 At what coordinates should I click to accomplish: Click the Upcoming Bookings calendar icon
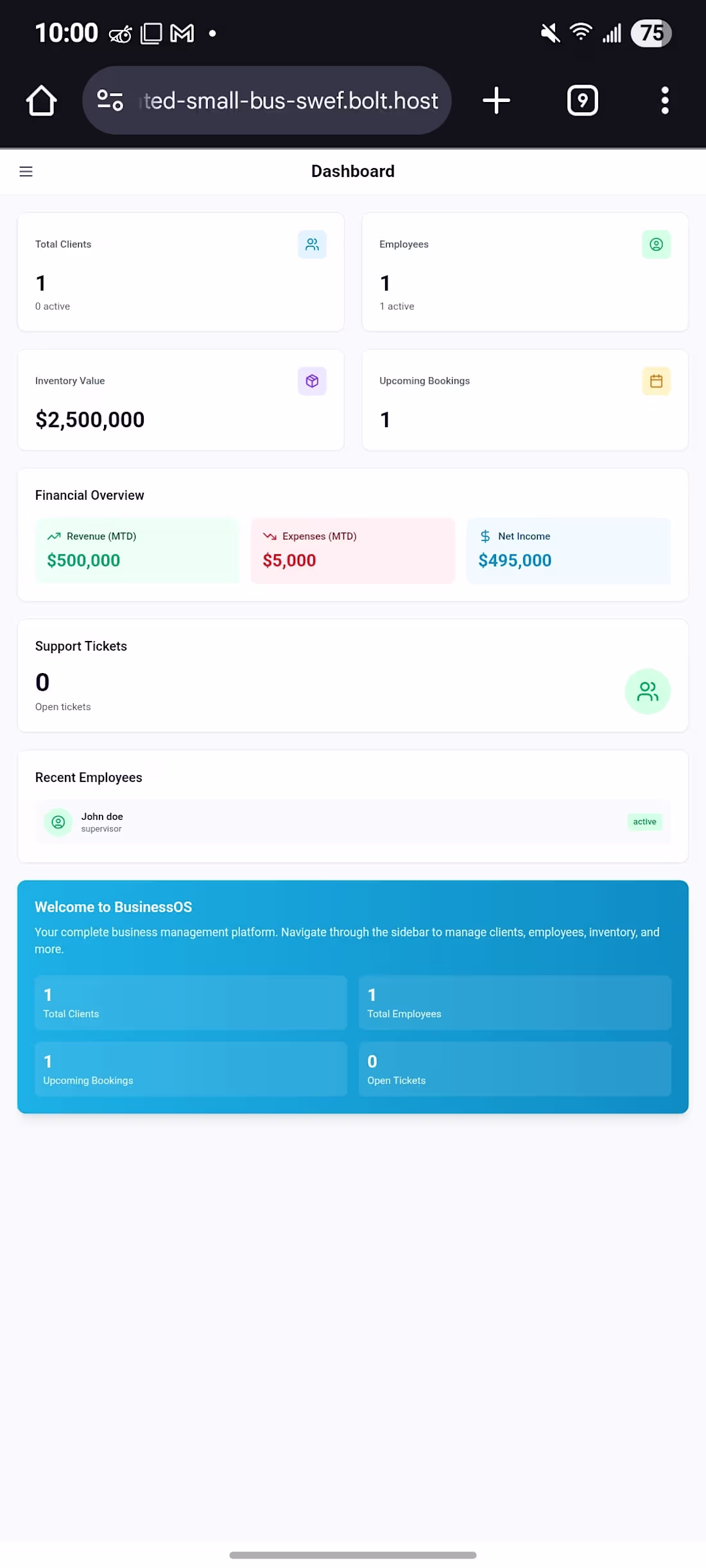click(656, 381)
